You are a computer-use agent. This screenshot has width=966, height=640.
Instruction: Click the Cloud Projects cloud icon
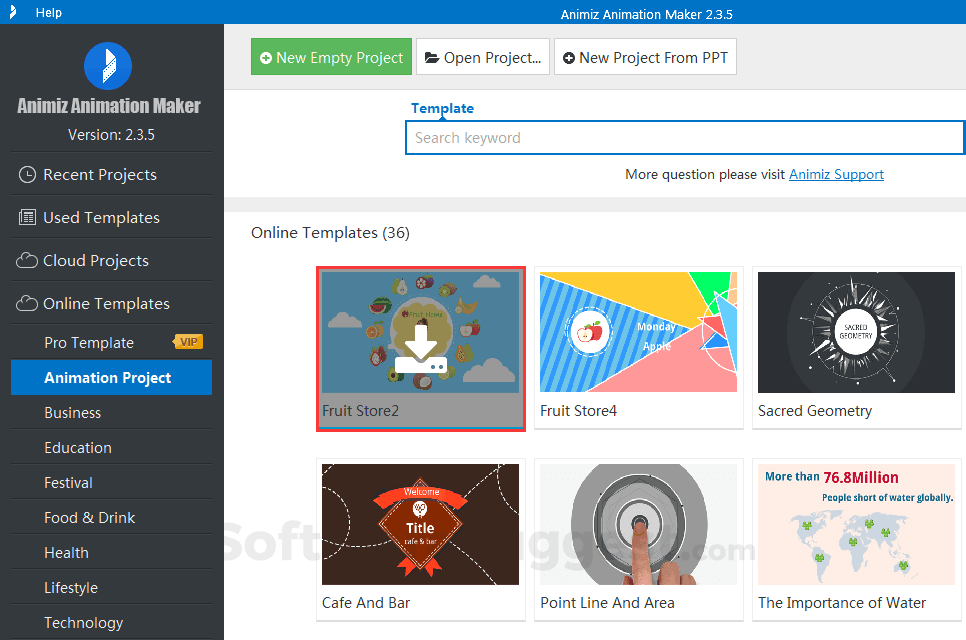[x=26, y=261]
